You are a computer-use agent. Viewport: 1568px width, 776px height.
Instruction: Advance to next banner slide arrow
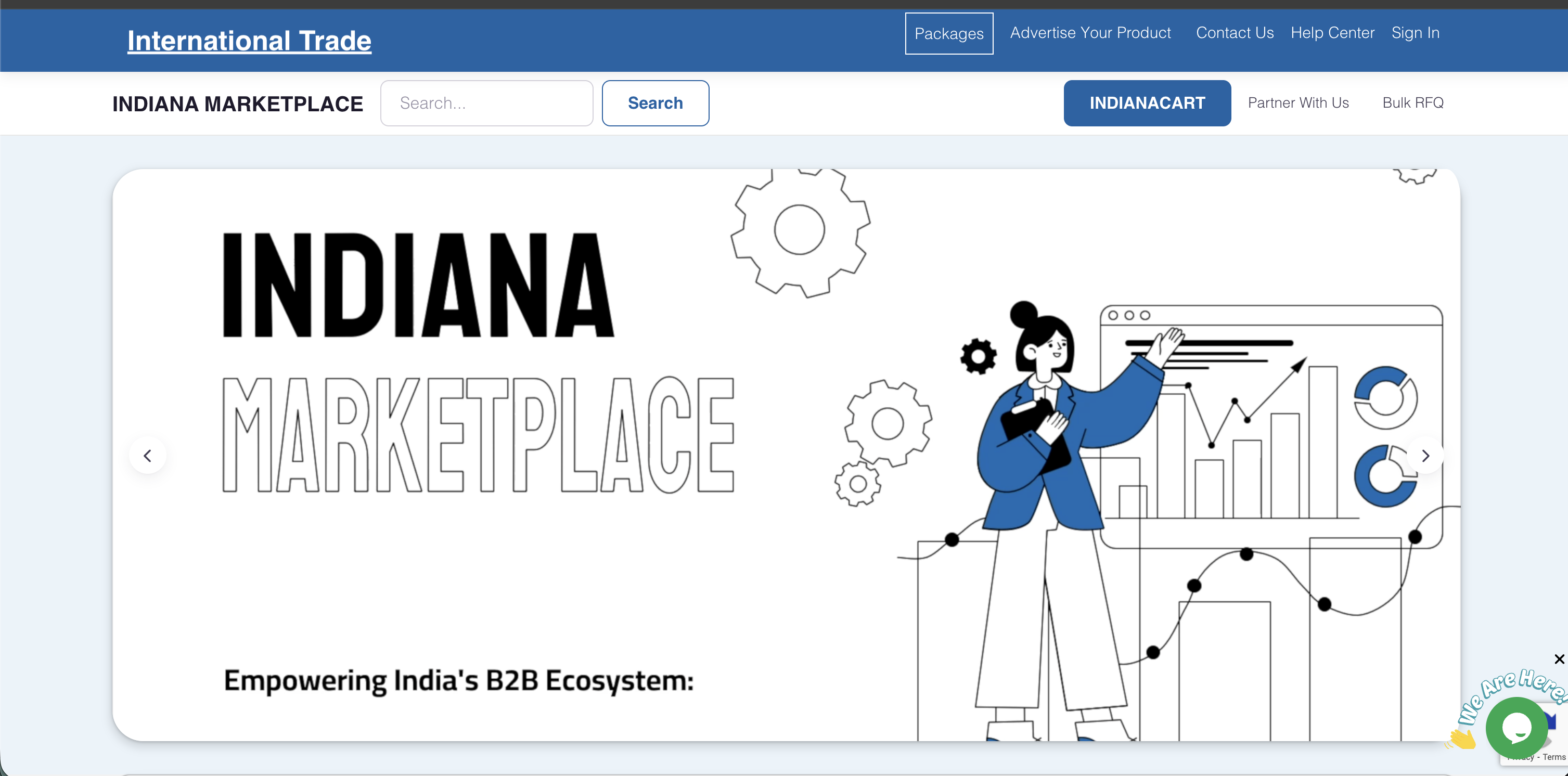(1425, 455)
